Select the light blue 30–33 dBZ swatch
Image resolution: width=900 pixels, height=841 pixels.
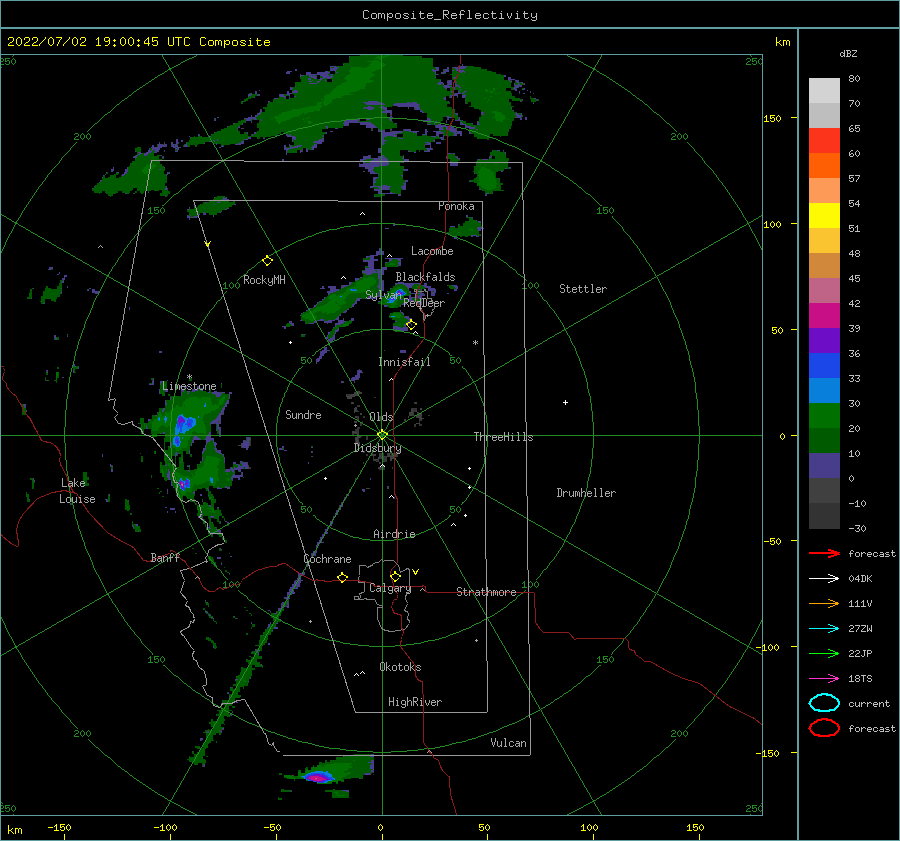tap(824, 391)
